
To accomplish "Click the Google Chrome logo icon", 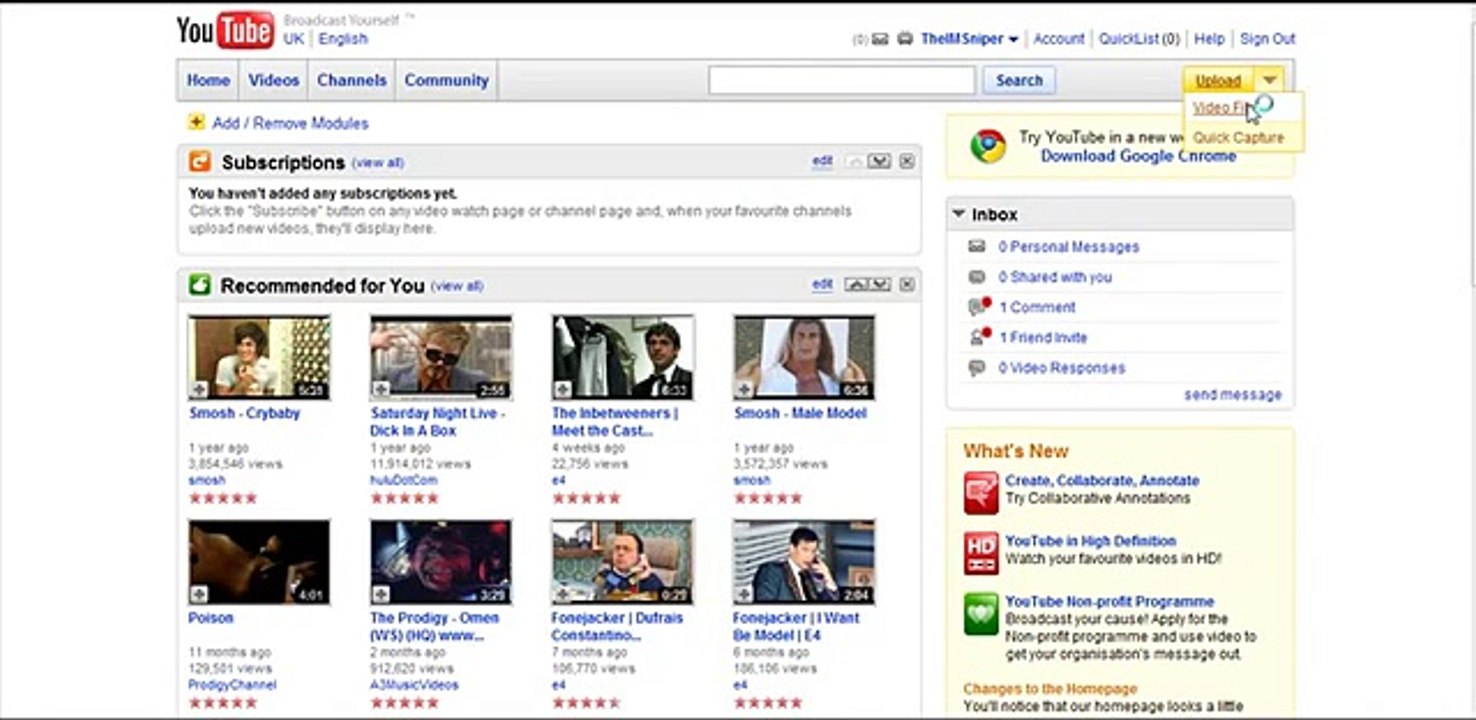I will pyautogui.click(x=988, y=146).
